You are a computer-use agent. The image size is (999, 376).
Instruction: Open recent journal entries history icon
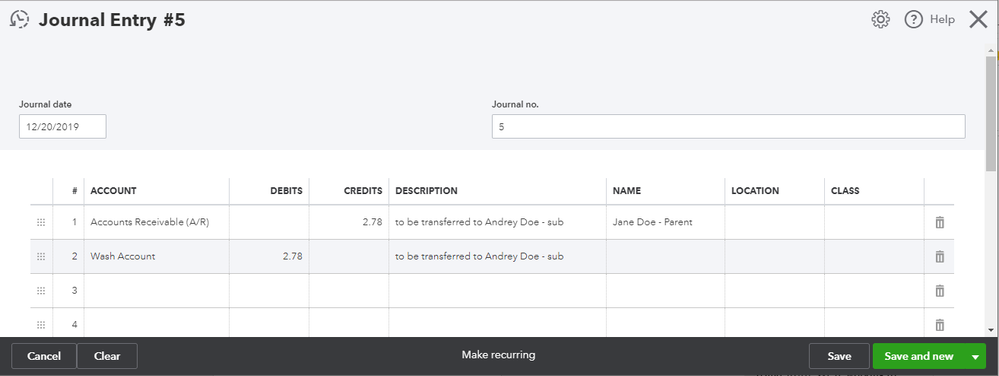tap(20, 20)
